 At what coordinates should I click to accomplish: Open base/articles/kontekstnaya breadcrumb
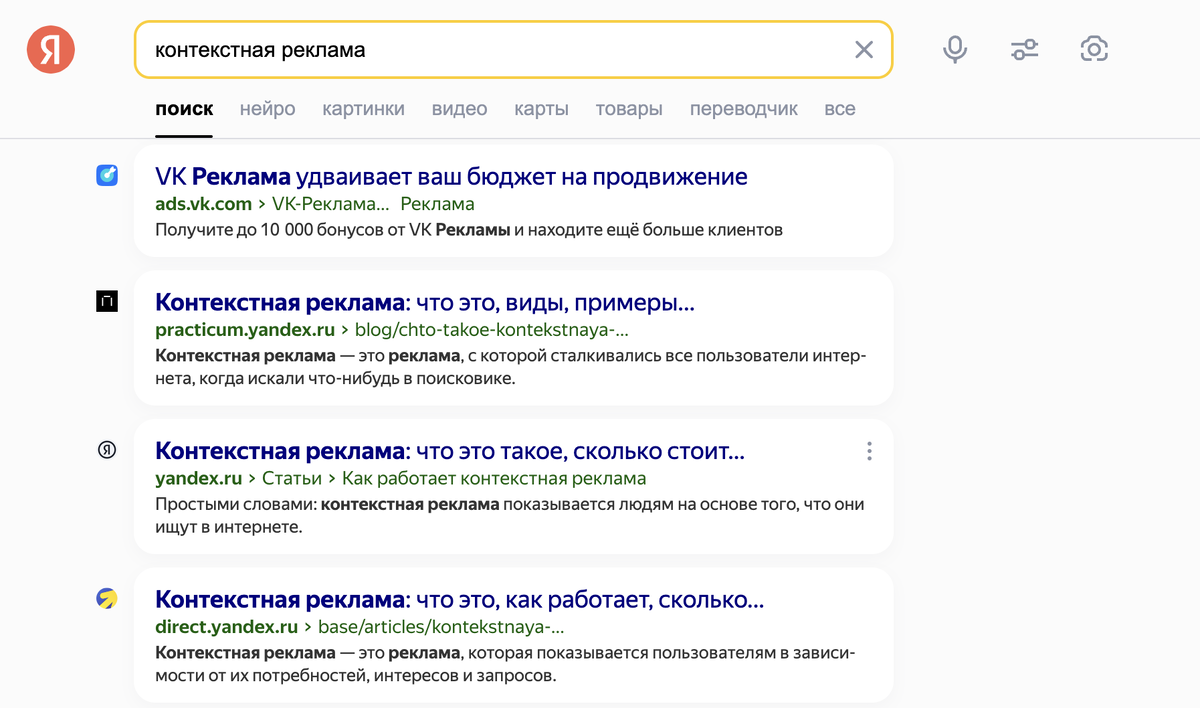(441, 627)
